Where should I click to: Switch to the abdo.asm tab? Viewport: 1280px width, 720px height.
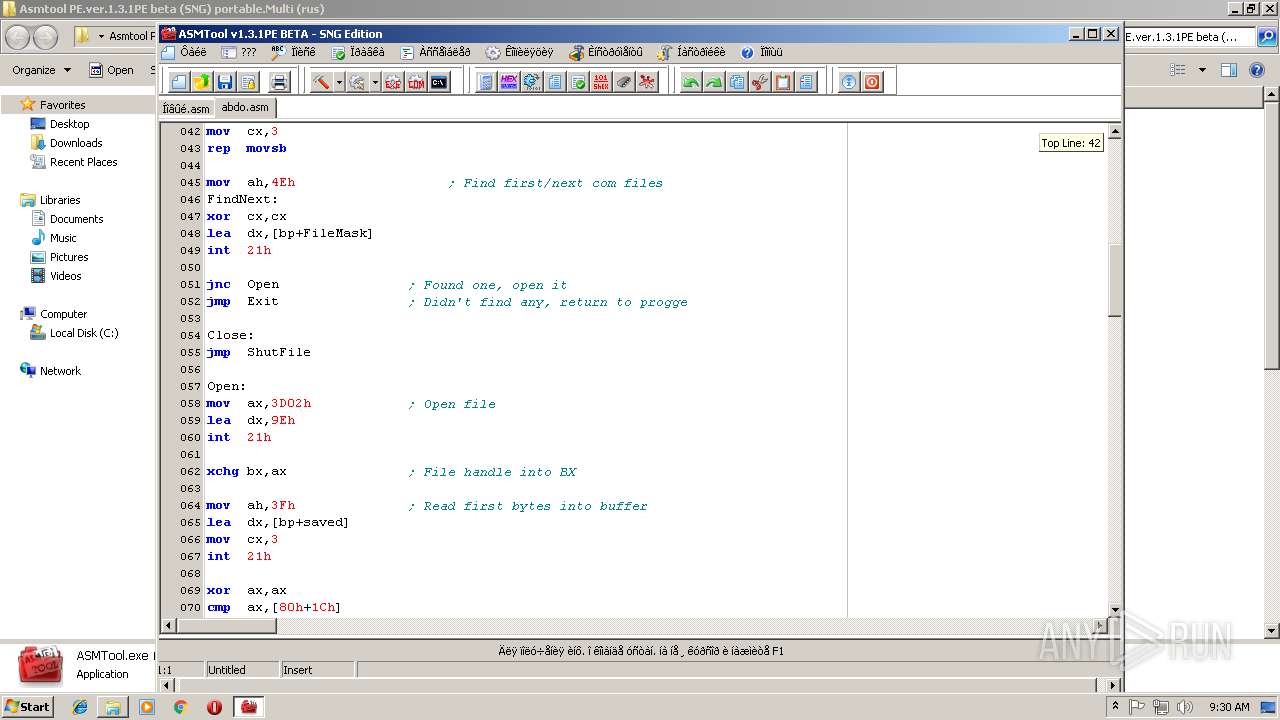(245, 107)
